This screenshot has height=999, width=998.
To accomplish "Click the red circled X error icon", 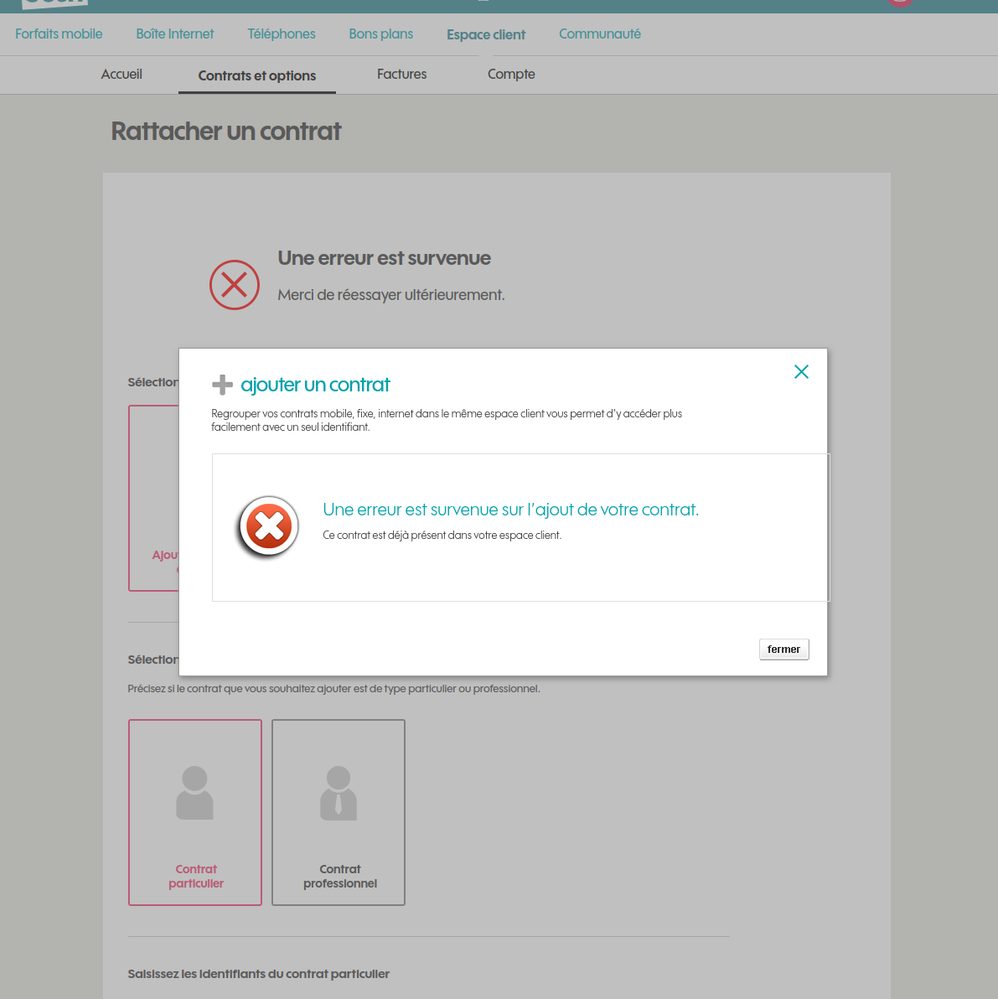I will coord(234,285).
